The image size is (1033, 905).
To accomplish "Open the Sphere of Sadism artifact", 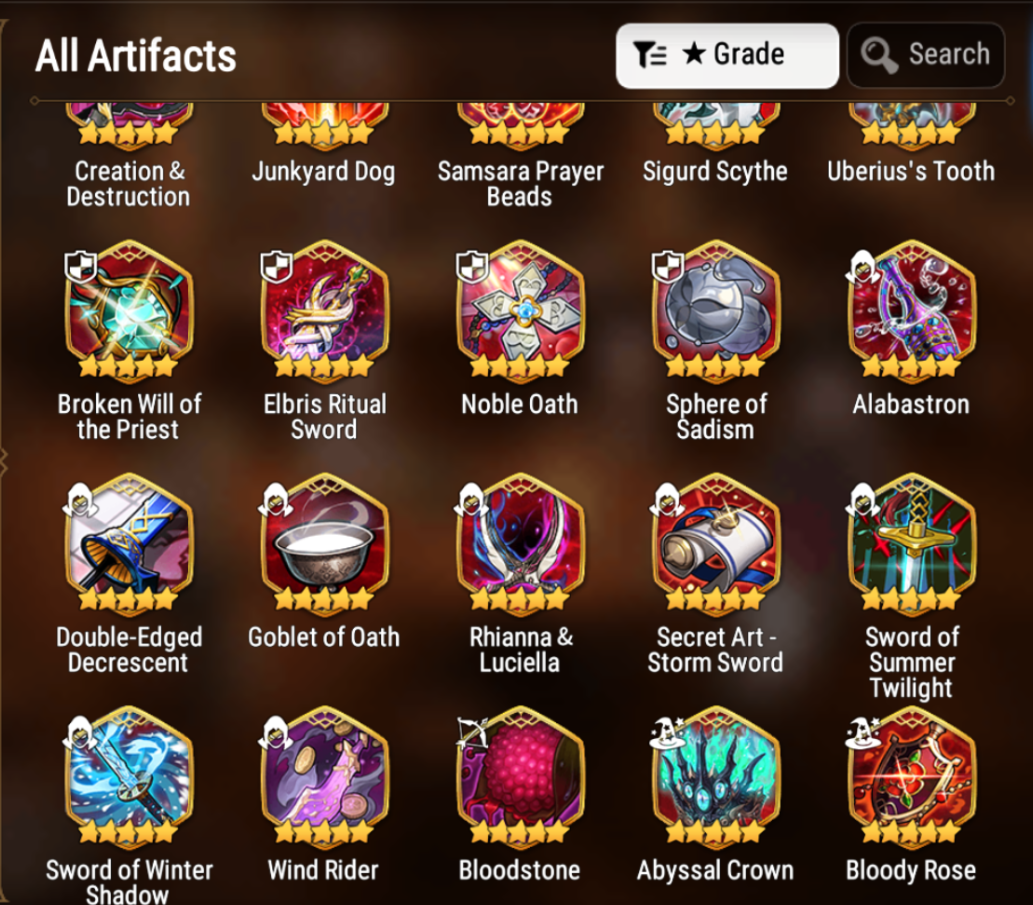I will (x=716, y=312).
